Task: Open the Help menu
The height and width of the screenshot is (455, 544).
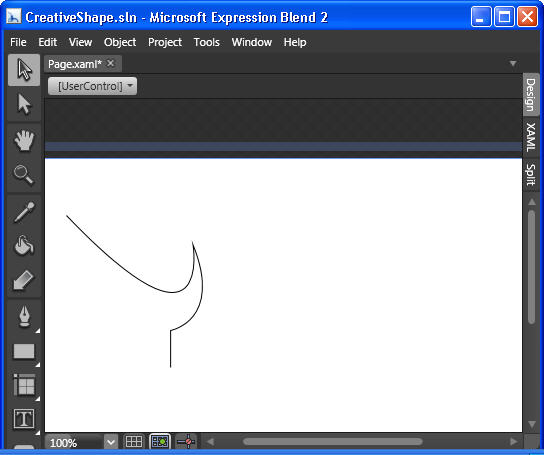Action: 295,42
